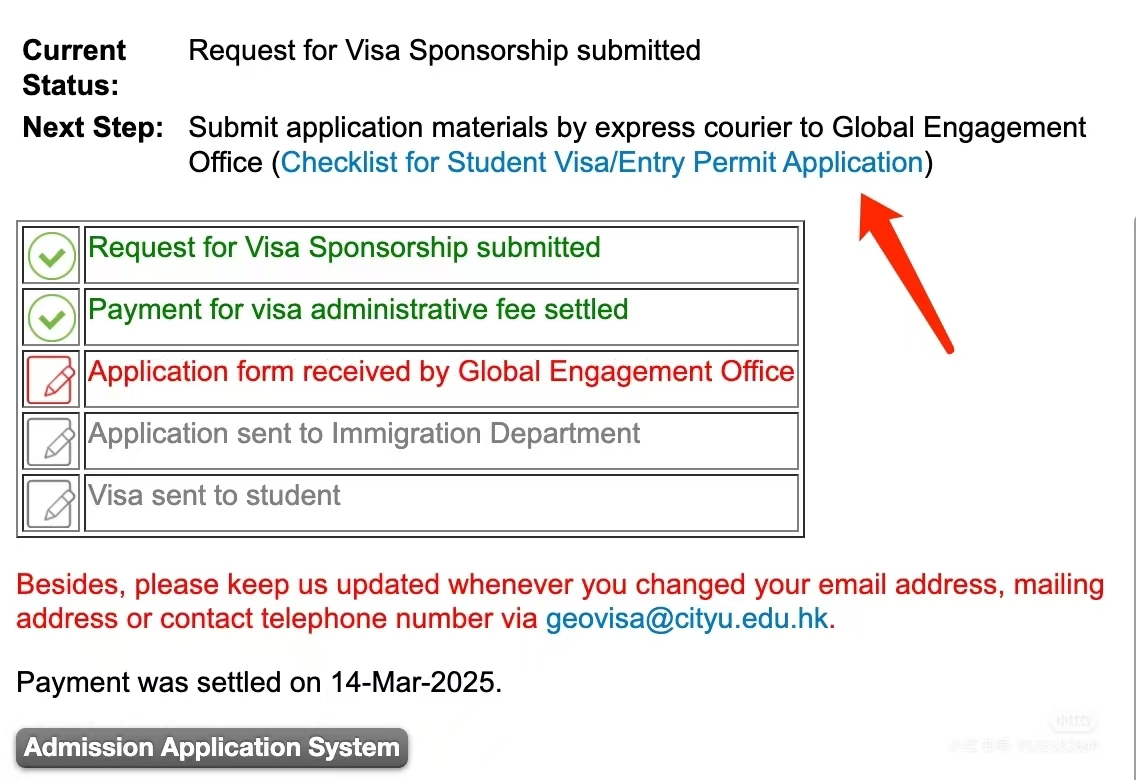Click grey pencil icon beside Visa sent to student
The image size is (1136, 780).
click(x=51, y=503)
